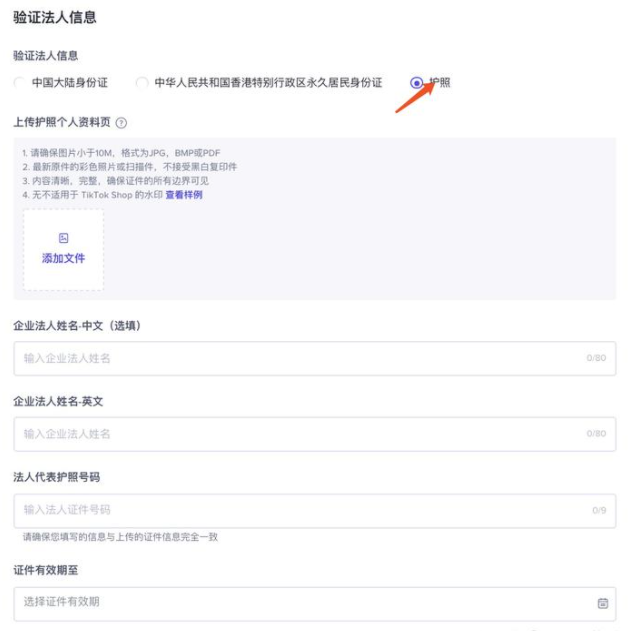
Task: Click the 证件有效期至 field label
Action: [x=45, y=570]
